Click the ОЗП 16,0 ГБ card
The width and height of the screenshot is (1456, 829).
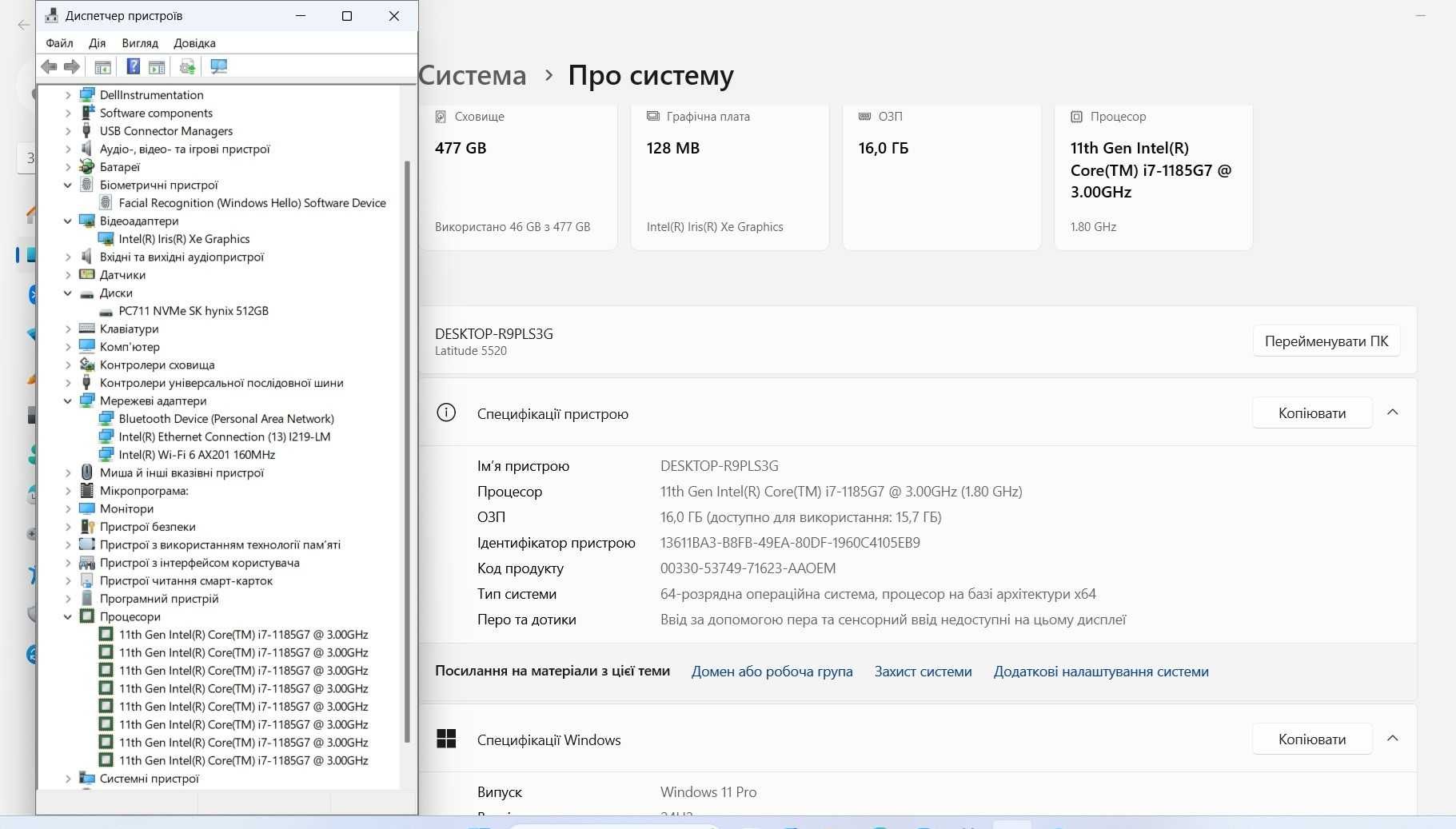(941, 177)
